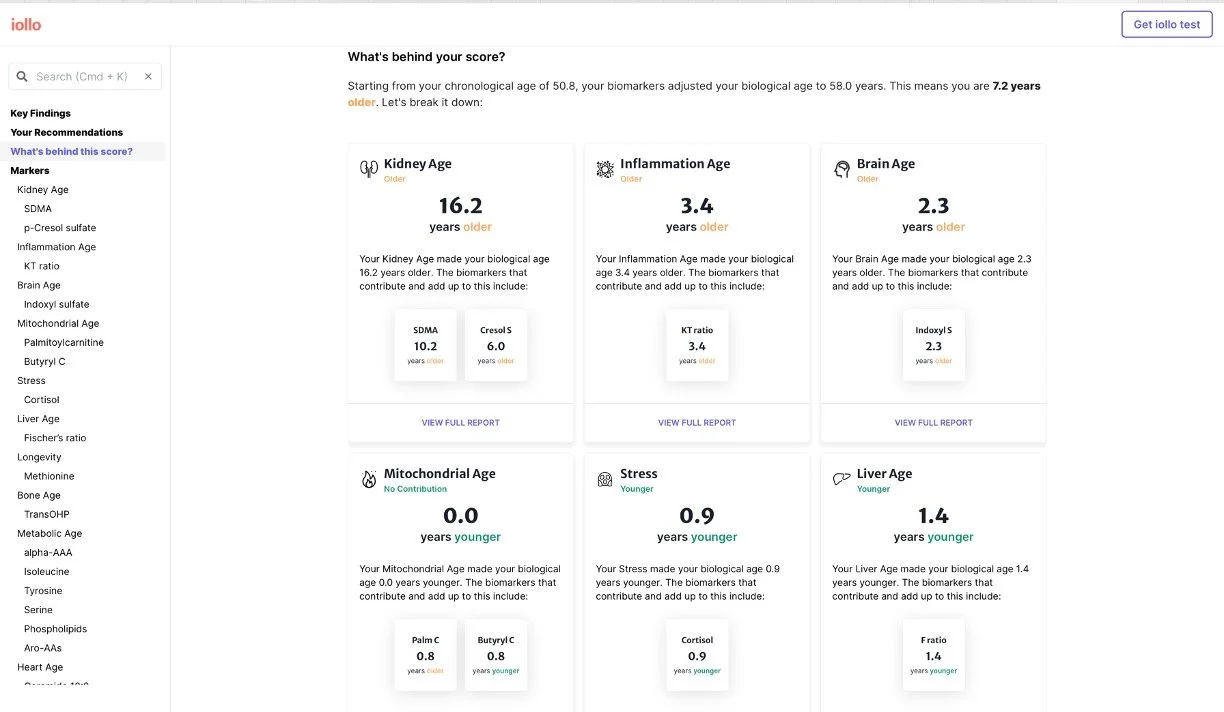1224x712 pixels.
Task: Clear search with the X icon
Action: point(148,76)
